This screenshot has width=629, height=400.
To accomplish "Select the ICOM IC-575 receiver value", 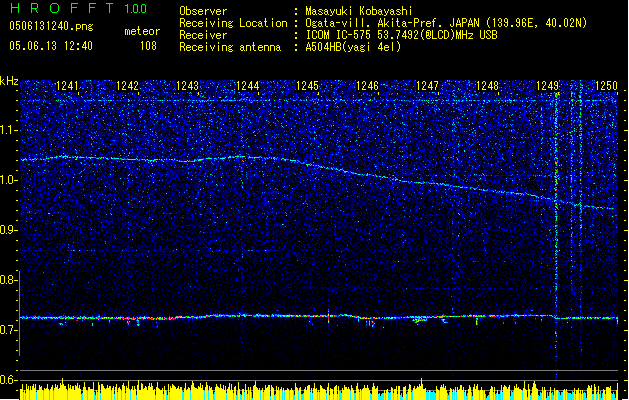I will pyautogui.click(x=401, y=35).
